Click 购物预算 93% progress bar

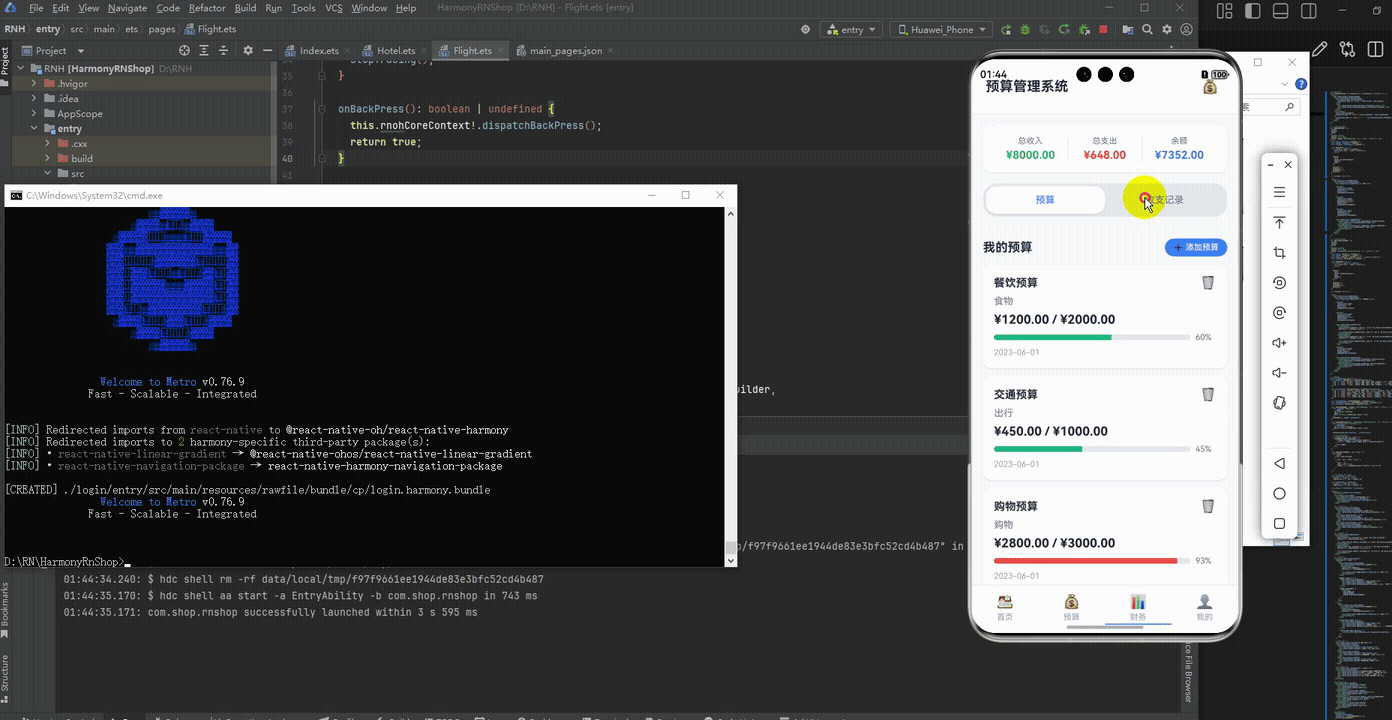tap(1091, 561)
